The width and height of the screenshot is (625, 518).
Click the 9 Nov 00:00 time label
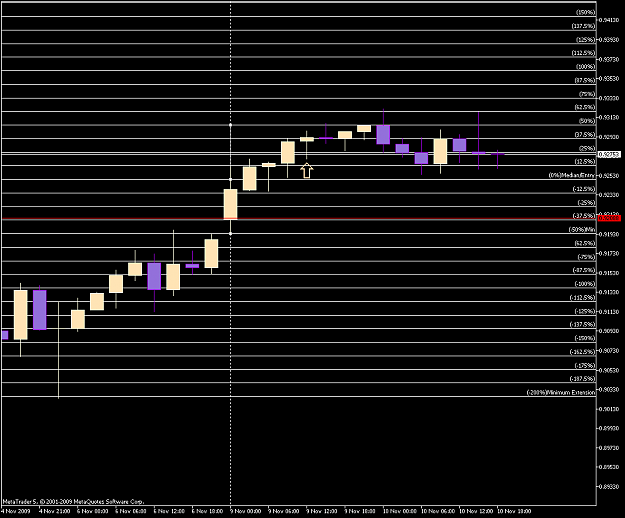[246, 511]
